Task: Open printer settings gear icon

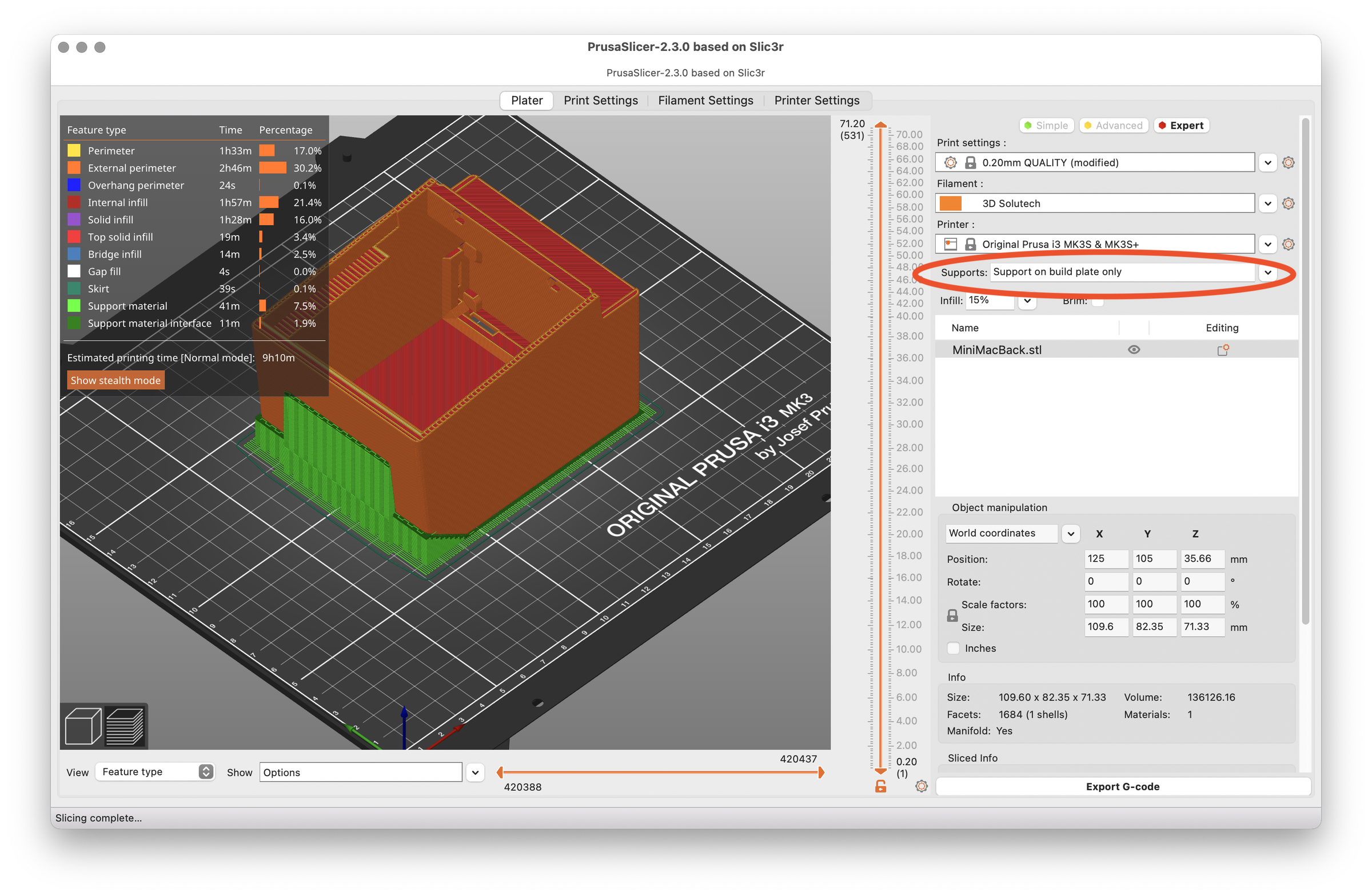Action: [x=1288, y=245]
